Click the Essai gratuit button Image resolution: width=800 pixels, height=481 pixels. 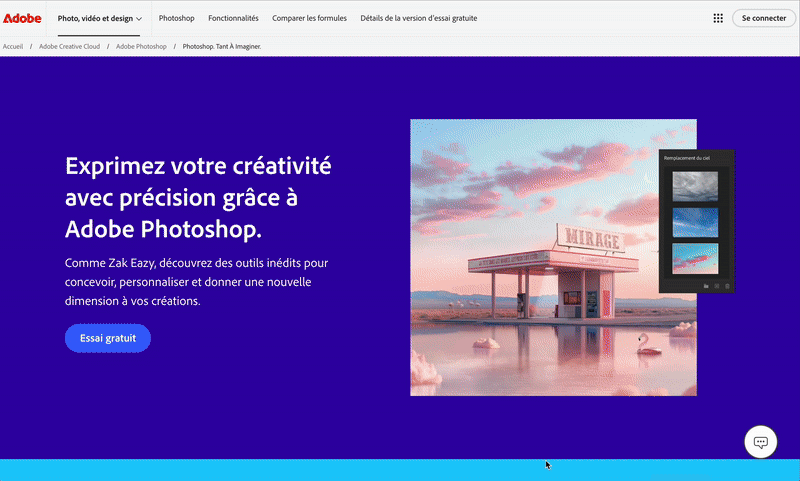(x=108, y=338)
